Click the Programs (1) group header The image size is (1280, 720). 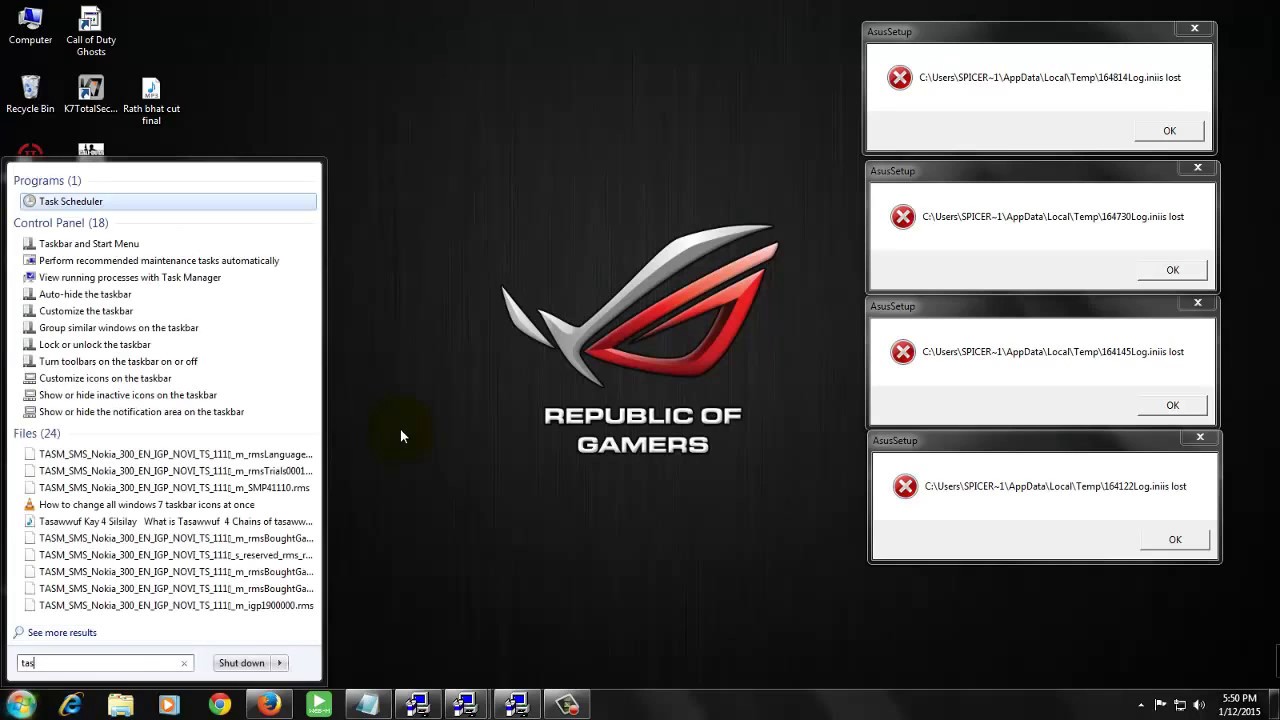click(47, 181)
